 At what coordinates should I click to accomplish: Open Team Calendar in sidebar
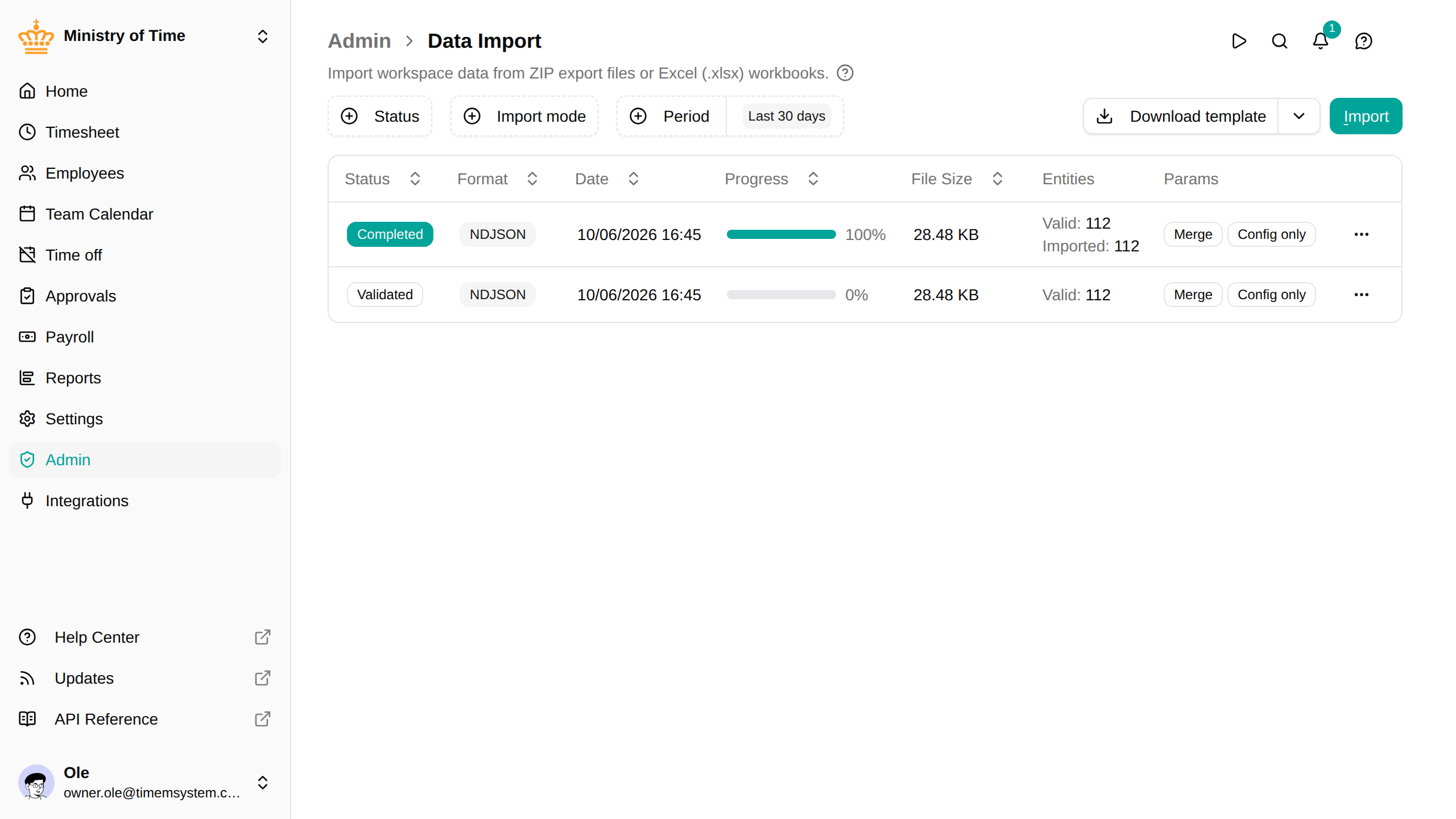(145, 214)
